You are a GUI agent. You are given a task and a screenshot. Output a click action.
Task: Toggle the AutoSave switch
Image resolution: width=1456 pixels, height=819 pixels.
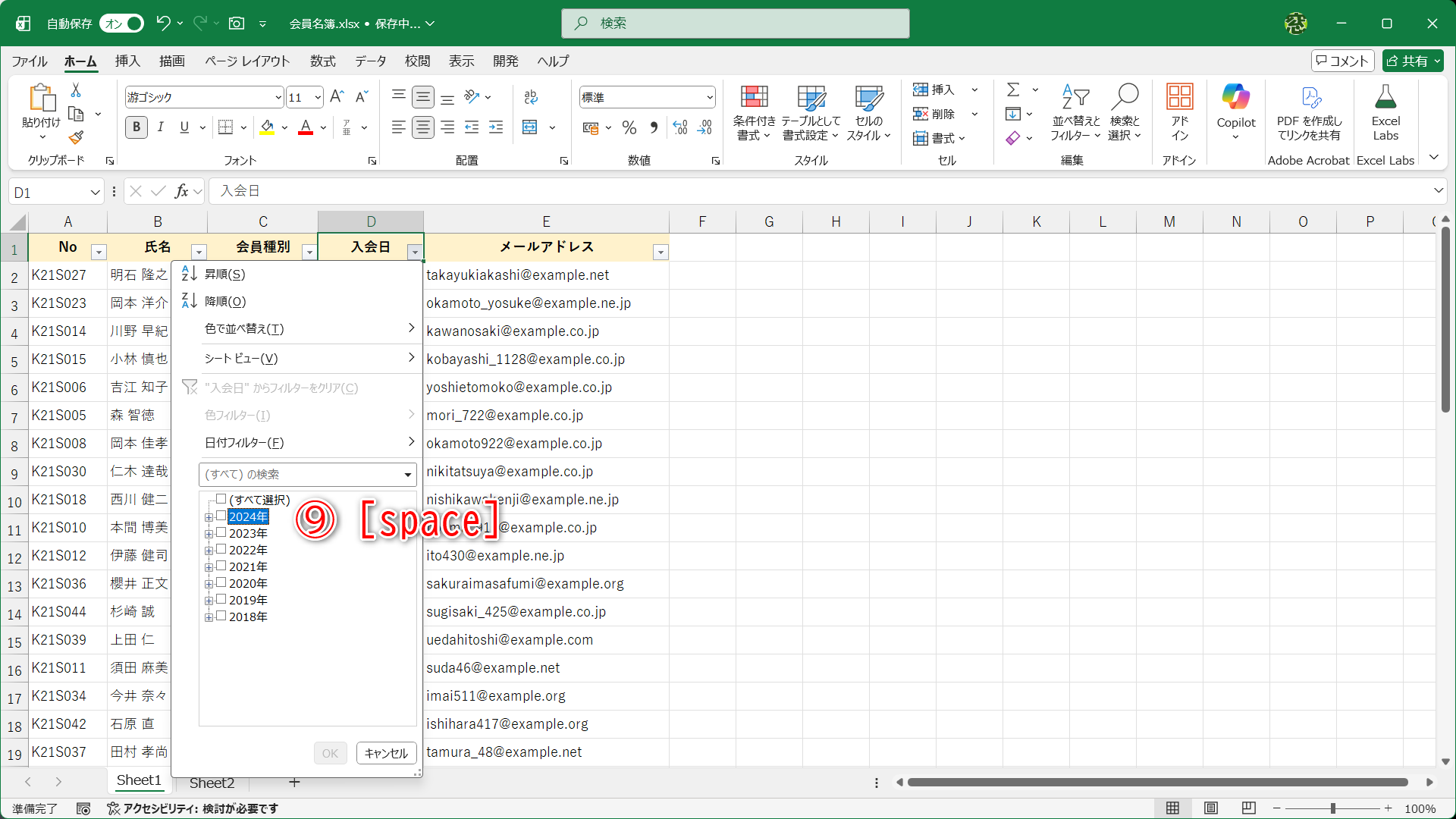[x=122, y=24]
